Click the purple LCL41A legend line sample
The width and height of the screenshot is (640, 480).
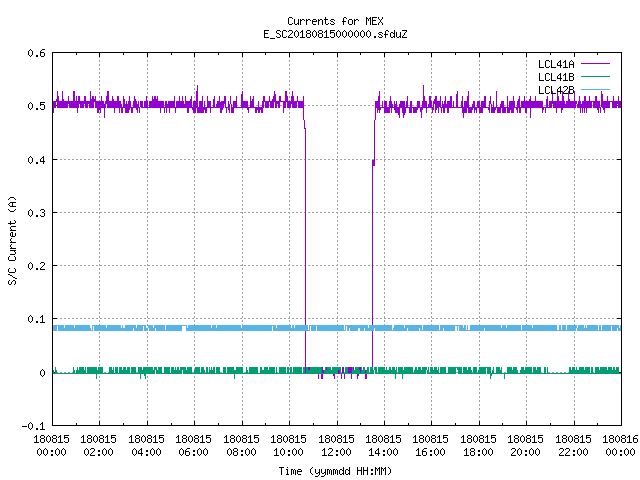click(595, 64)
